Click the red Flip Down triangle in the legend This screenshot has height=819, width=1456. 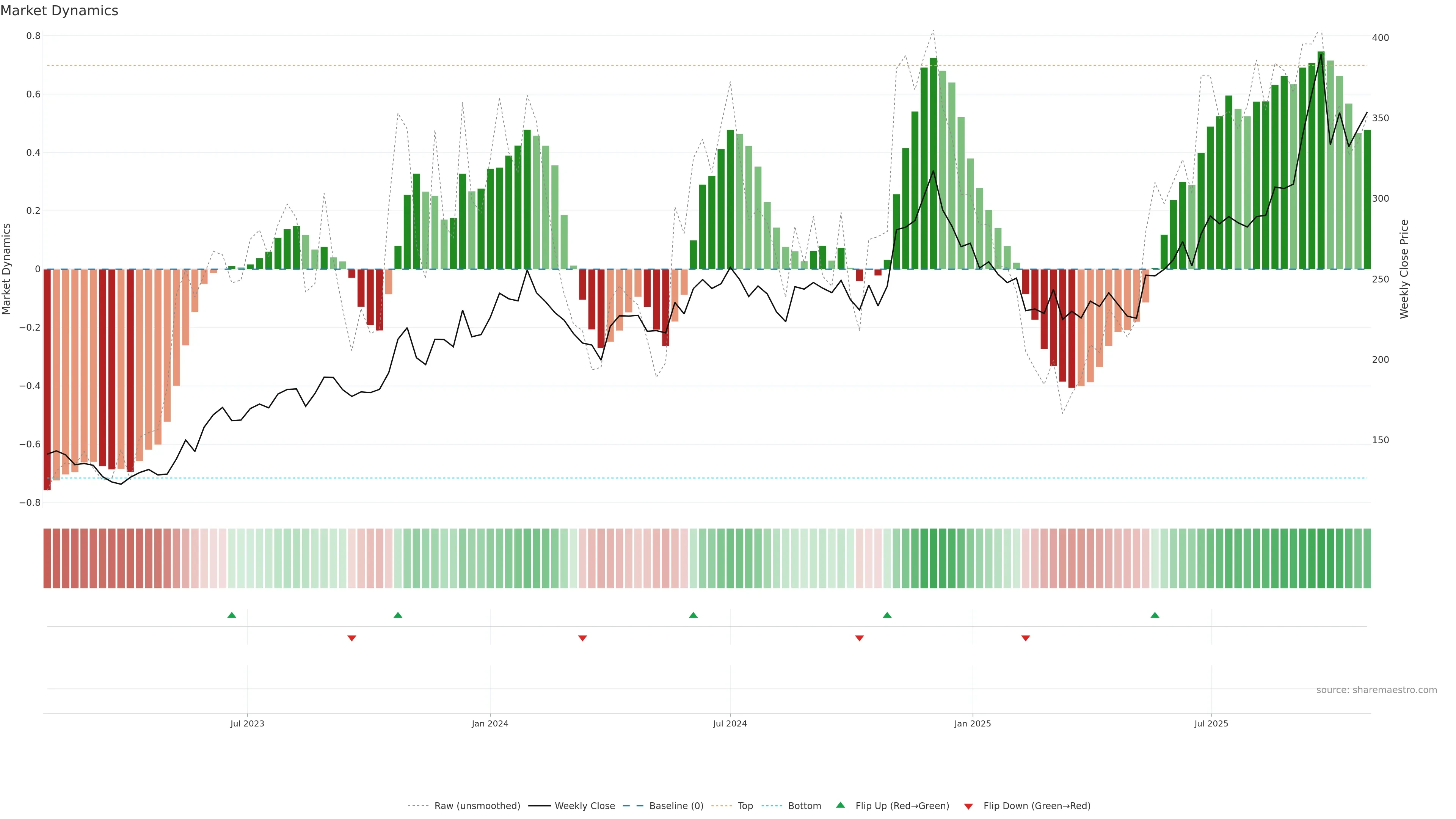coord(968,806)
